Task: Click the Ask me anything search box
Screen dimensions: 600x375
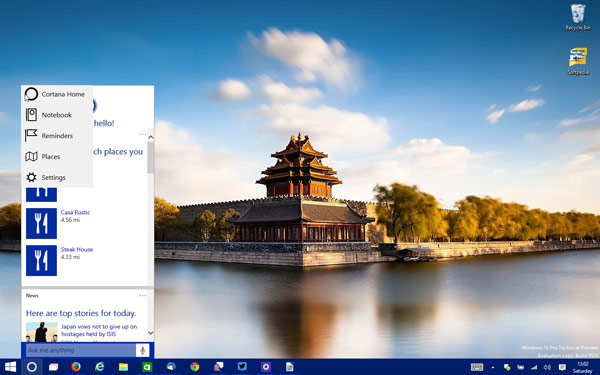Action: tap(81, 350)
